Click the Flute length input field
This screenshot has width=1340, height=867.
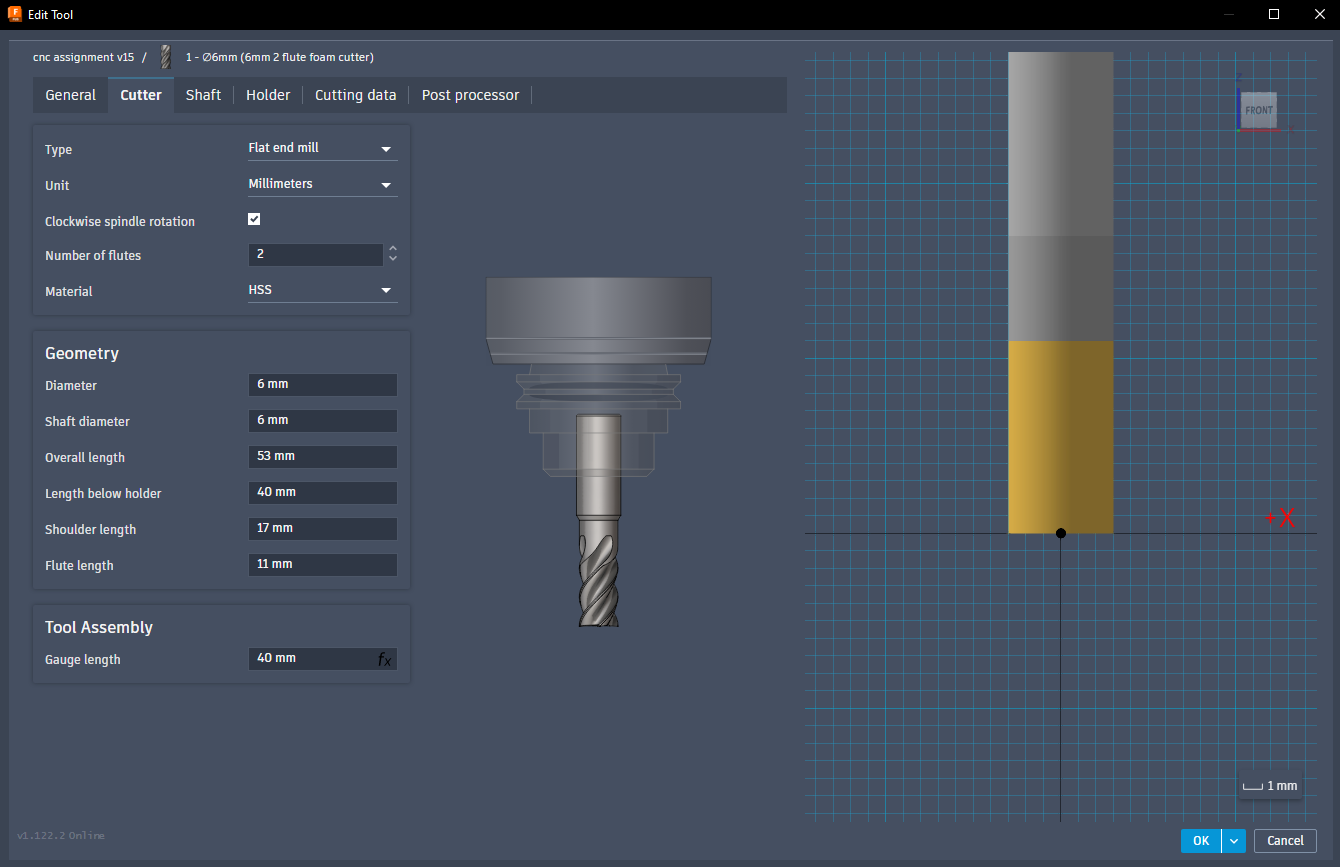(322, 565)
